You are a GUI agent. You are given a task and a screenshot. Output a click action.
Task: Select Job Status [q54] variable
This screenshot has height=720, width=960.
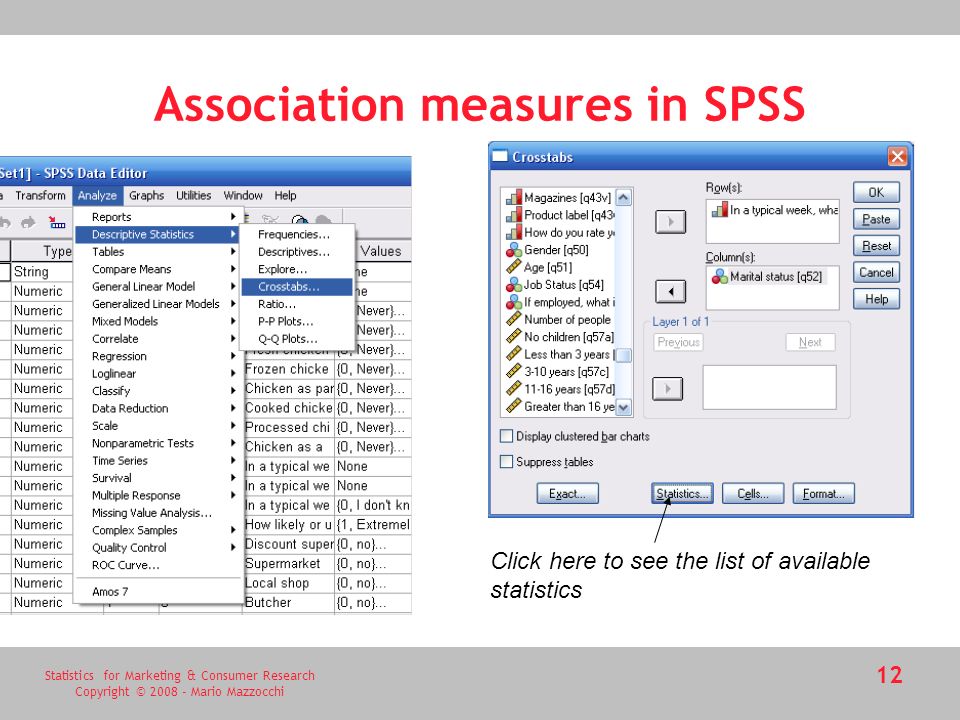click(x=555, y=285)
